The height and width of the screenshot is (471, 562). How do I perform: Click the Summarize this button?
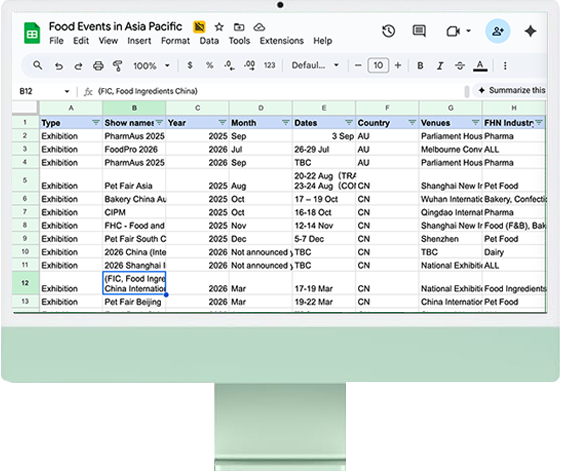click(511, 90)
